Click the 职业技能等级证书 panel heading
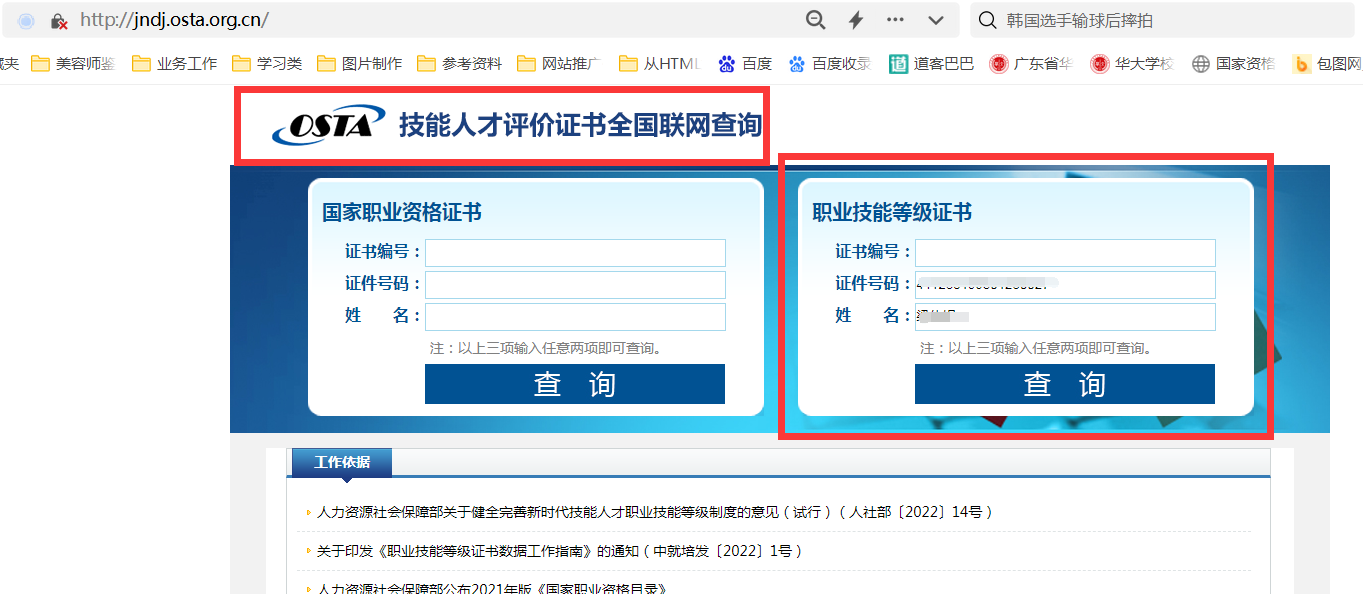The width and height of the screenshot is (1363, 594). (892, 212)
